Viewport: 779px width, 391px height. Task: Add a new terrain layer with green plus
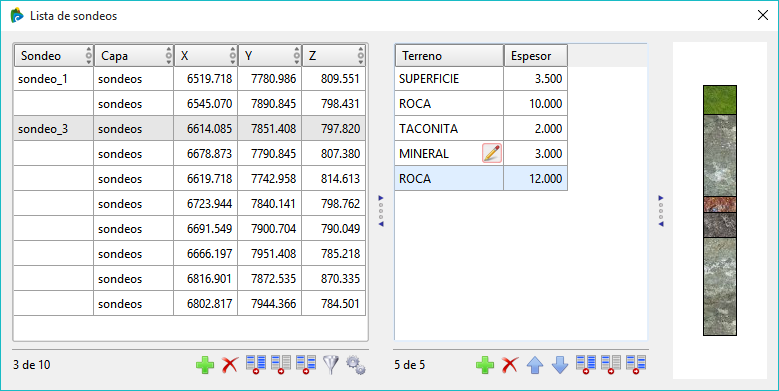coord(485,365)
